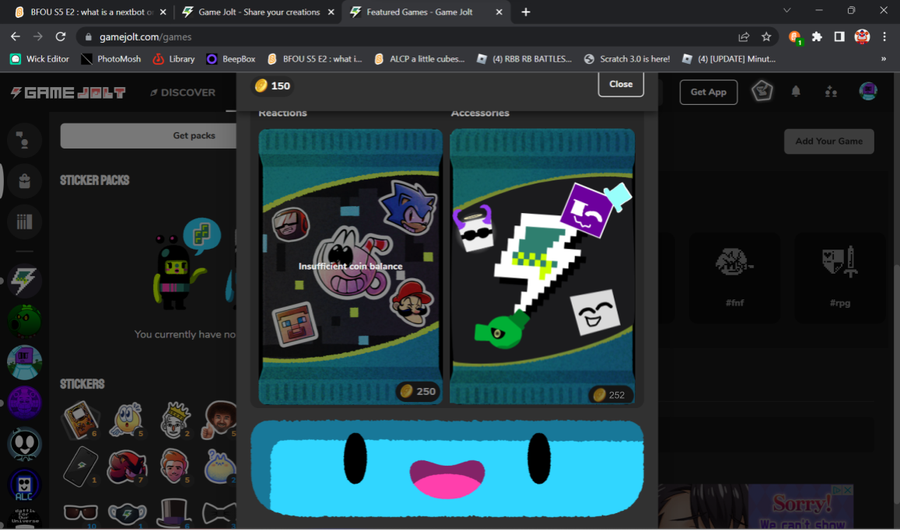Switch to Game Jolt Share your creations tab

coord(258,12)
